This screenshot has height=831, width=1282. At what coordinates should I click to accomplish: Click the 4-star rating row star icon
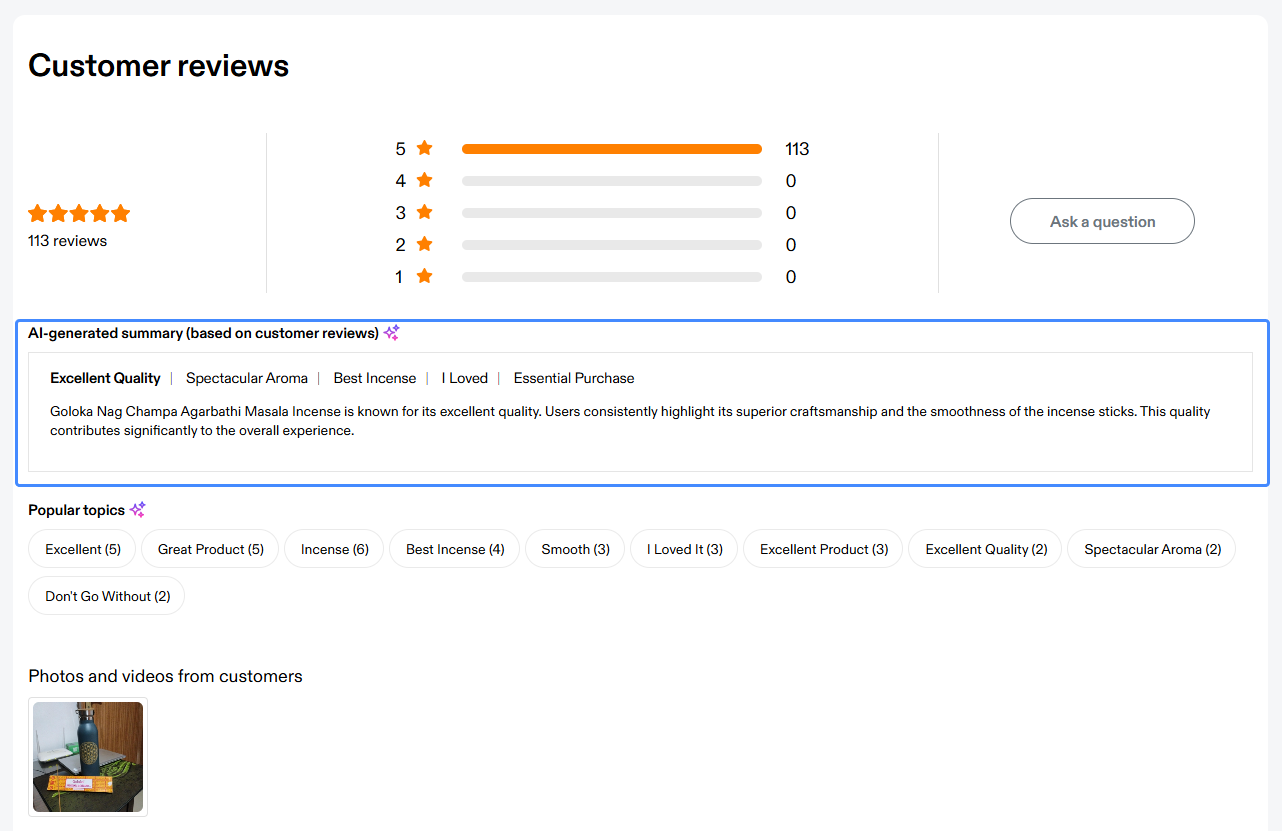click(424, 181)
